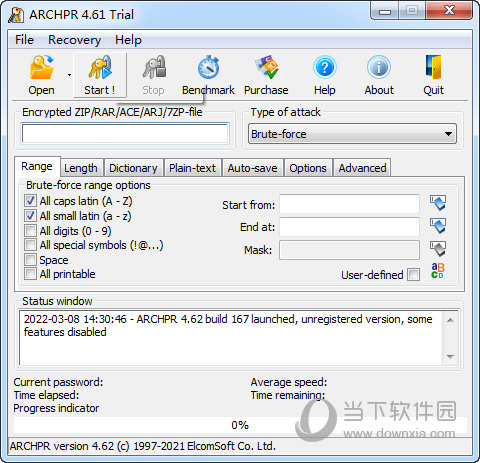The height and width of the screenshot is (463, 480).
Task: Open the Help menu in menu bar
Action: point(128,40)
